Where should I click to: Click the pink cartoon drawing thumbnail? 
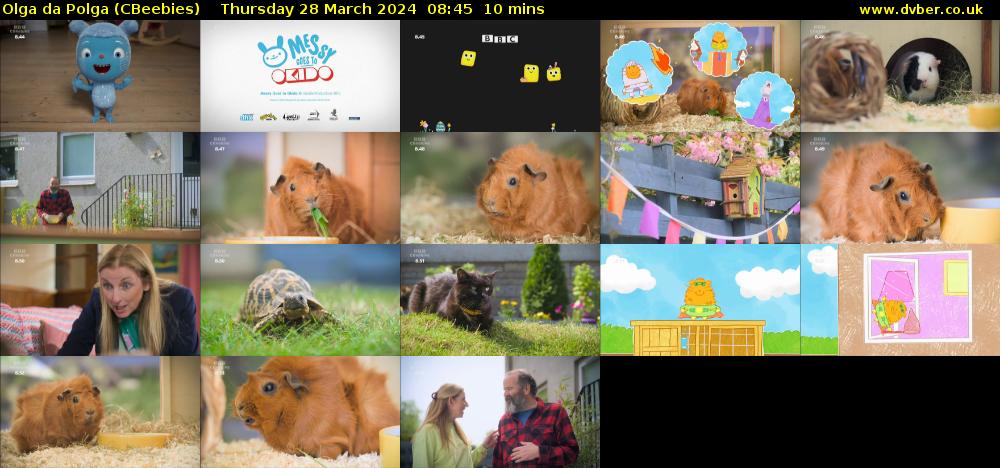pos(900,299)
